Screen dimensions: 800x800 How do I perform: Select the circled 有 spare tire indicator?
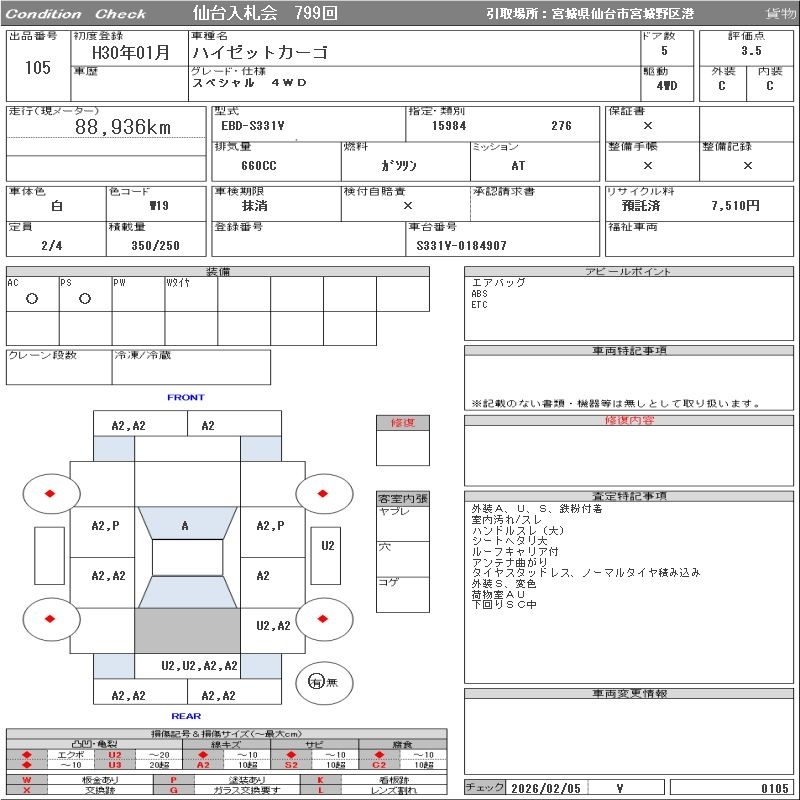point(316,682)
